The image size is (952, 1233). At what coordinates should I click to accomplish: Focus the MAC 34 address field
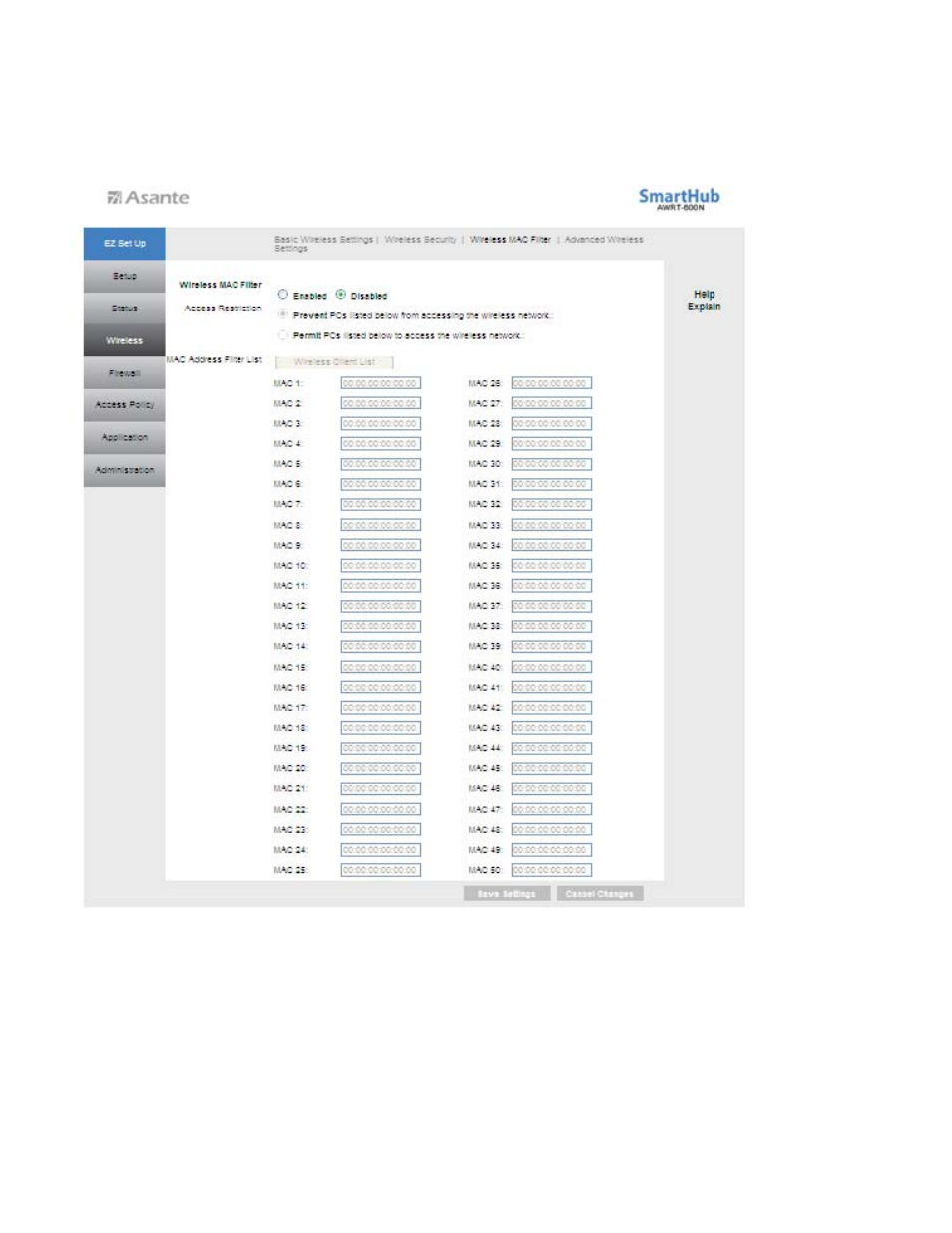point(552,545)
